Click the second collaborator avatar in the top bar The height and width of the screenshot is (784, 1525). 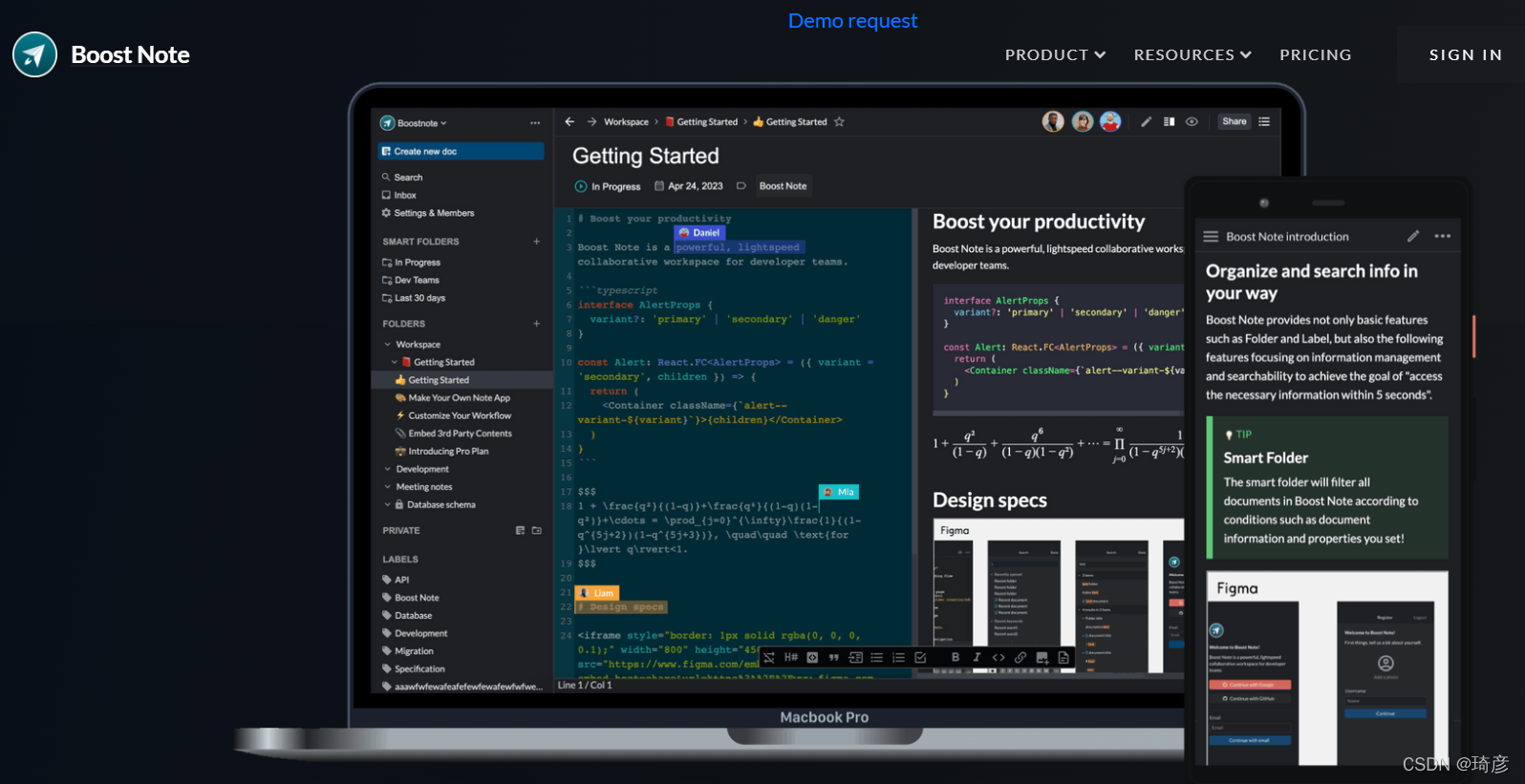(1082, 122)
